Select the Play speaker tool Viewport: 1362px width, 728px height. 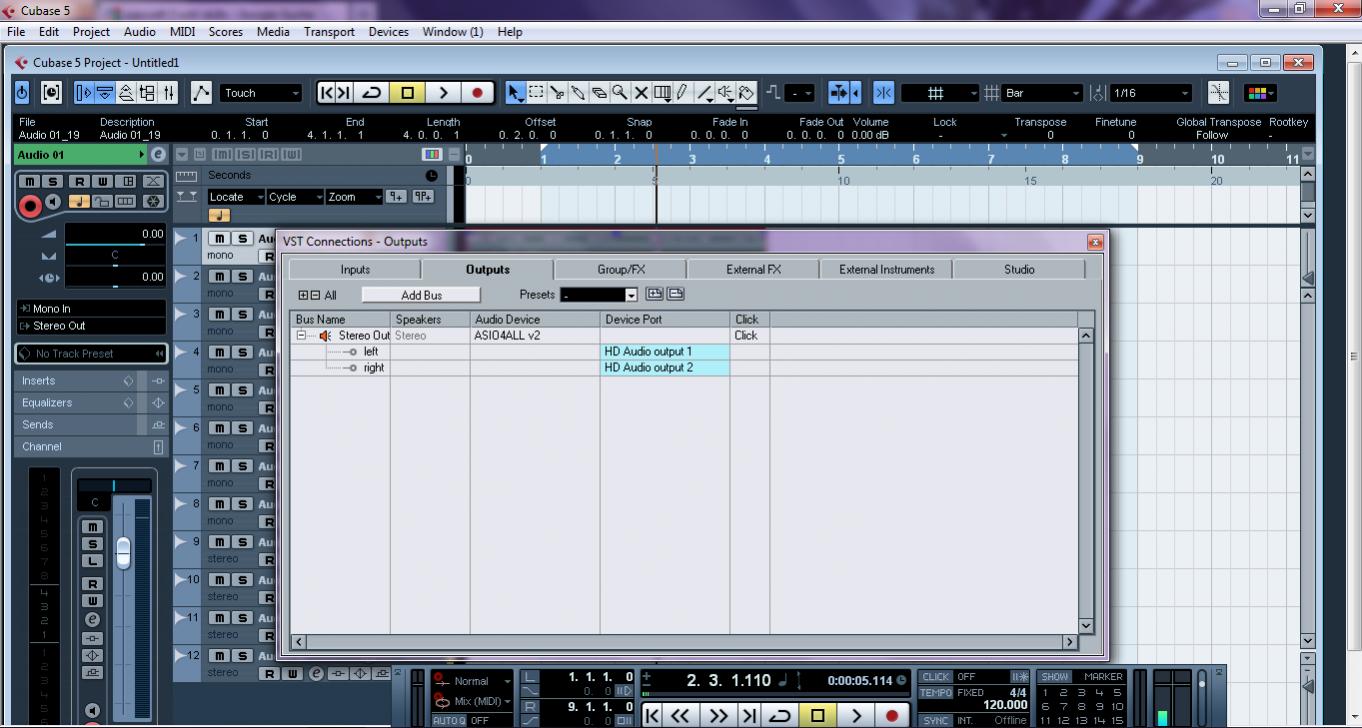[725, 93]
